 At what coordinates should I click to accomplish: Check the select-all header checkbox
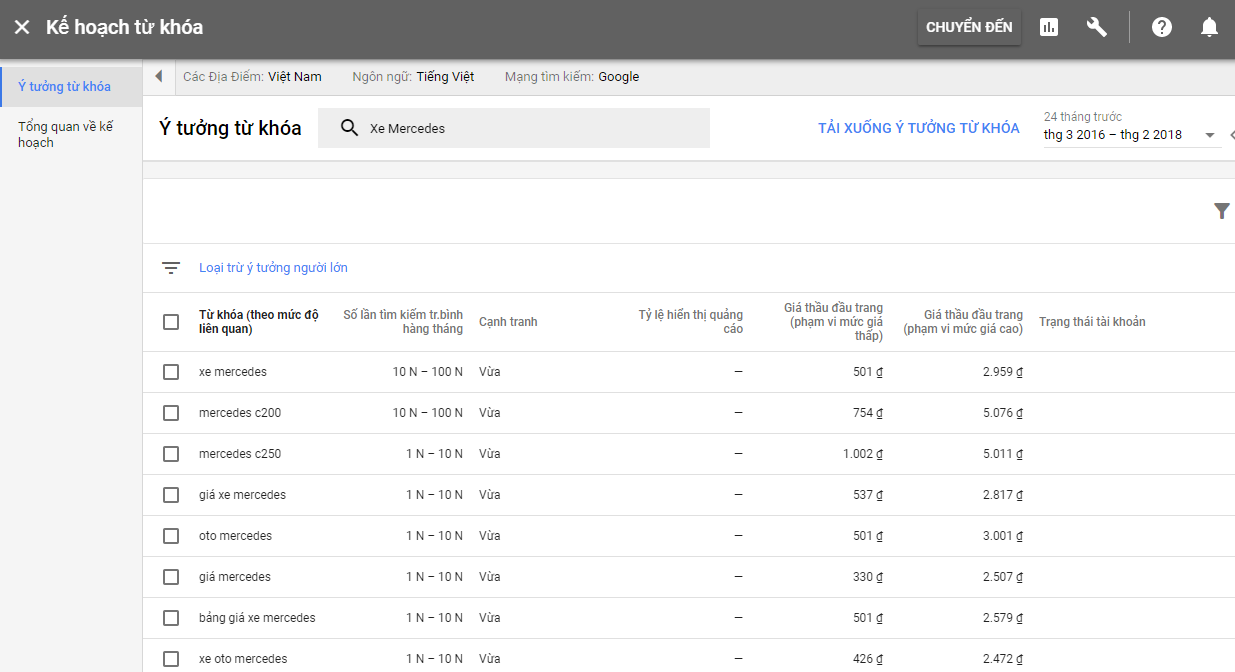pos(171,322)
